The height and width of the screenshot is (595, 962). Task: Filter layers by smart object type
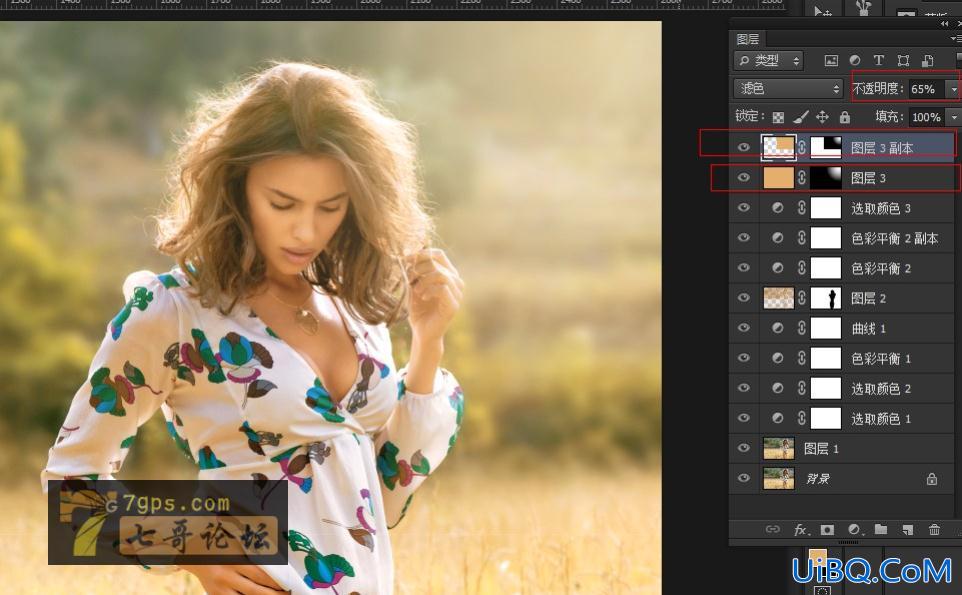click(x=928, y=60)
